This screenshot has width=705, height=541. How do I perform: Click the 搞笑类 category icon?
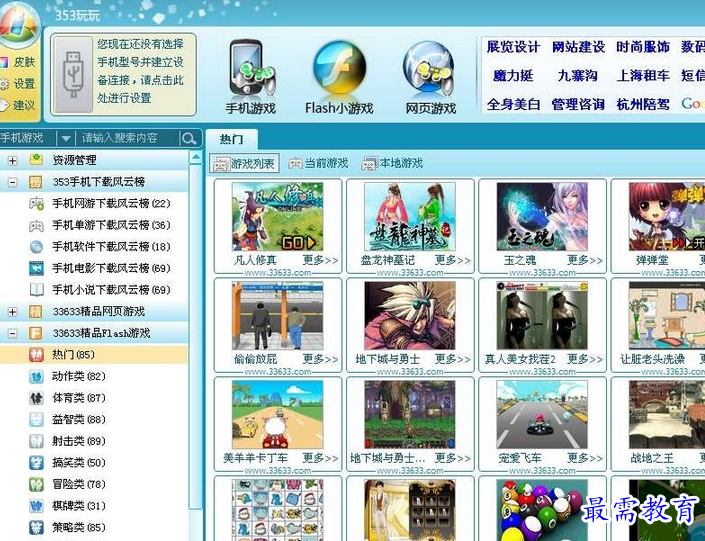[x=36, y=462]
